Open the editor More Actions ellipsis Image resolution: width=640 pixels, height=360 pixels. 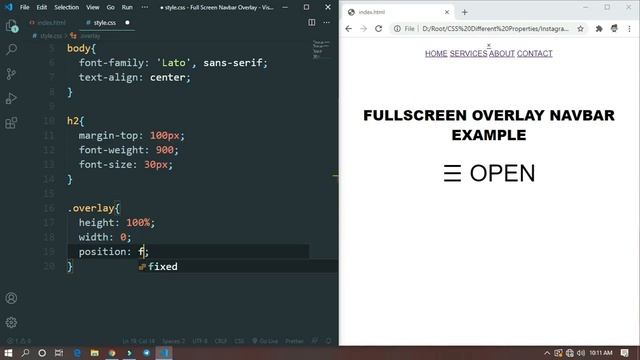pyautogui.click(x=327, y=22)
